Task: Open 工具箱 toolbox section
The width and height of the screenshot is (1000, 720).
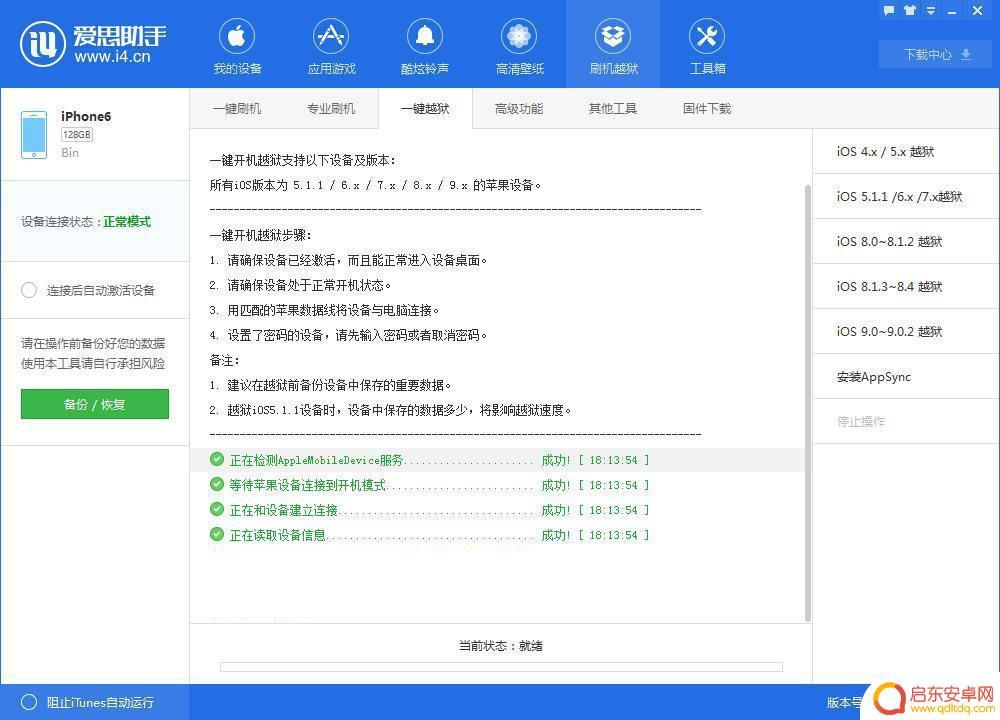Action: tap(707, 46)
